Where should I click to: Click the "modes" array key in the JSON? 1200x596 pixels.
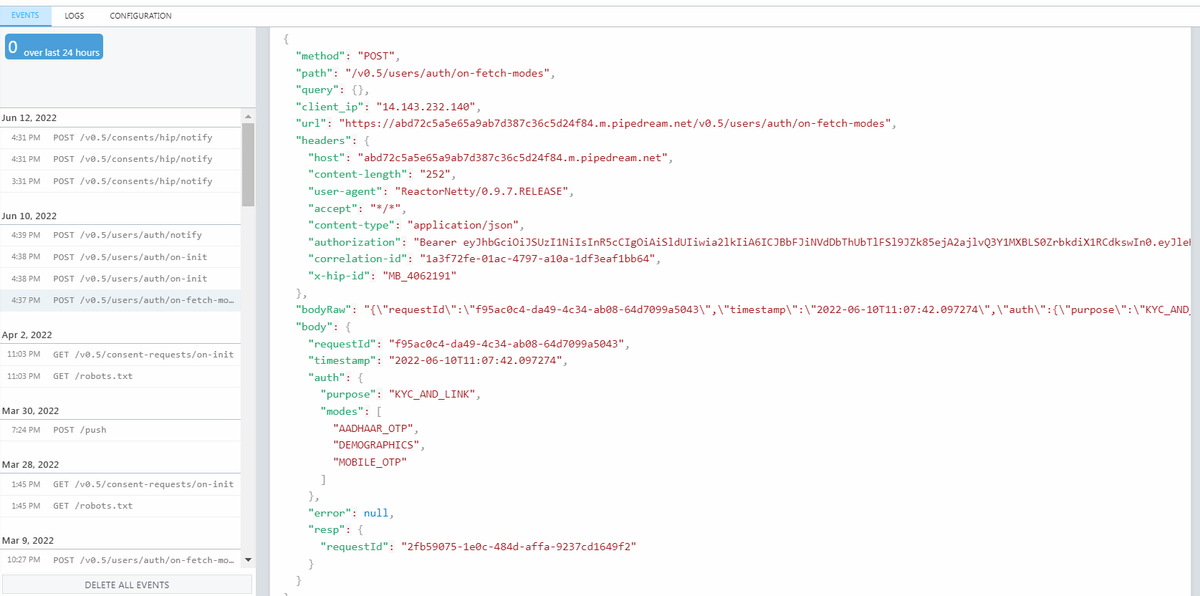[342, 413]
